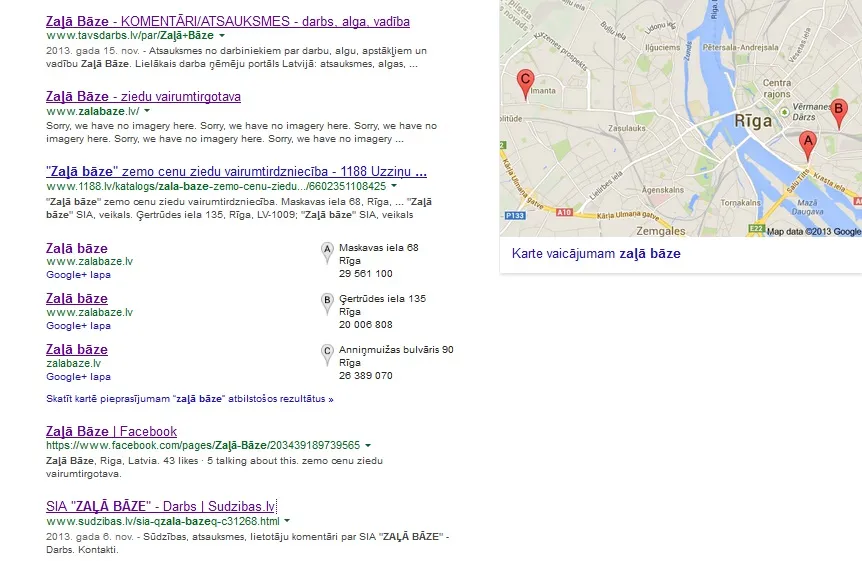The height and width of the screenshot is (561, 862).
Task: Click the www.tavsdarbs.lv/par/Zaļā+Bāze URL text
Action: point(130,36)
